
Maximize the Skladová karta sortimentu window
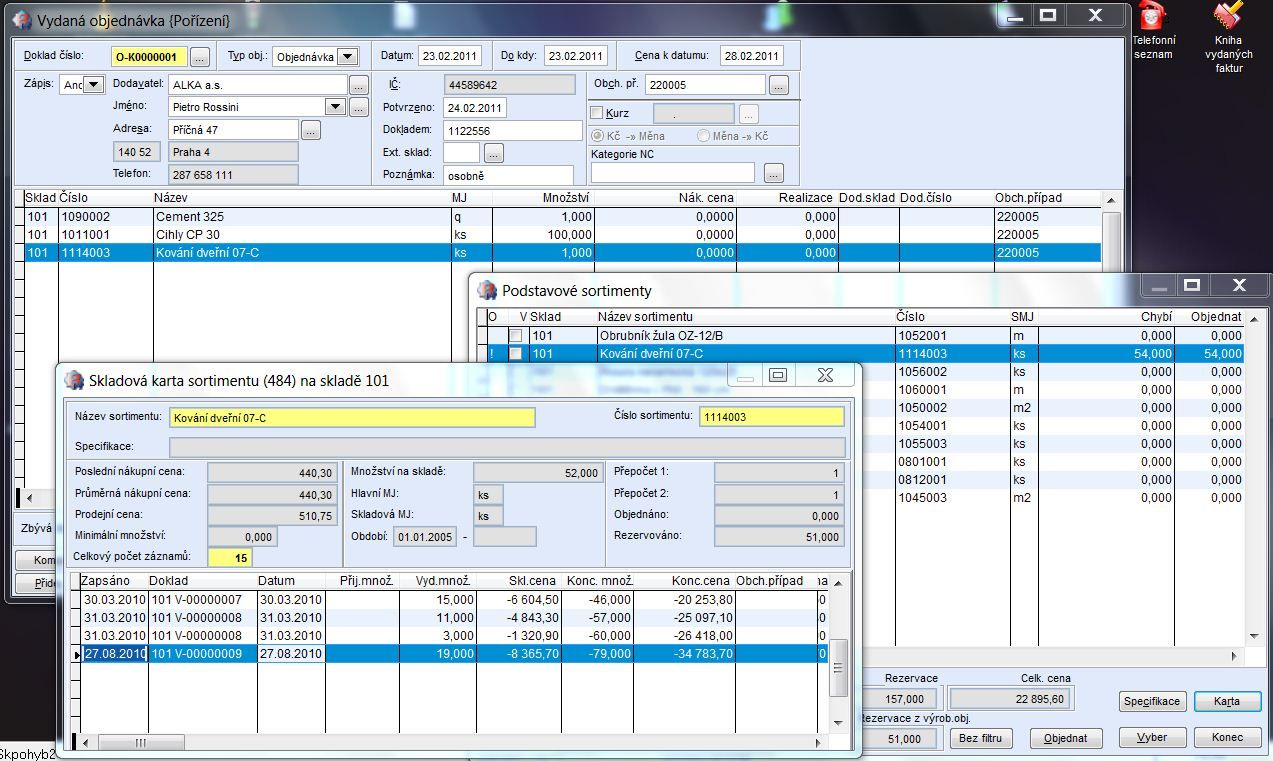778,376
